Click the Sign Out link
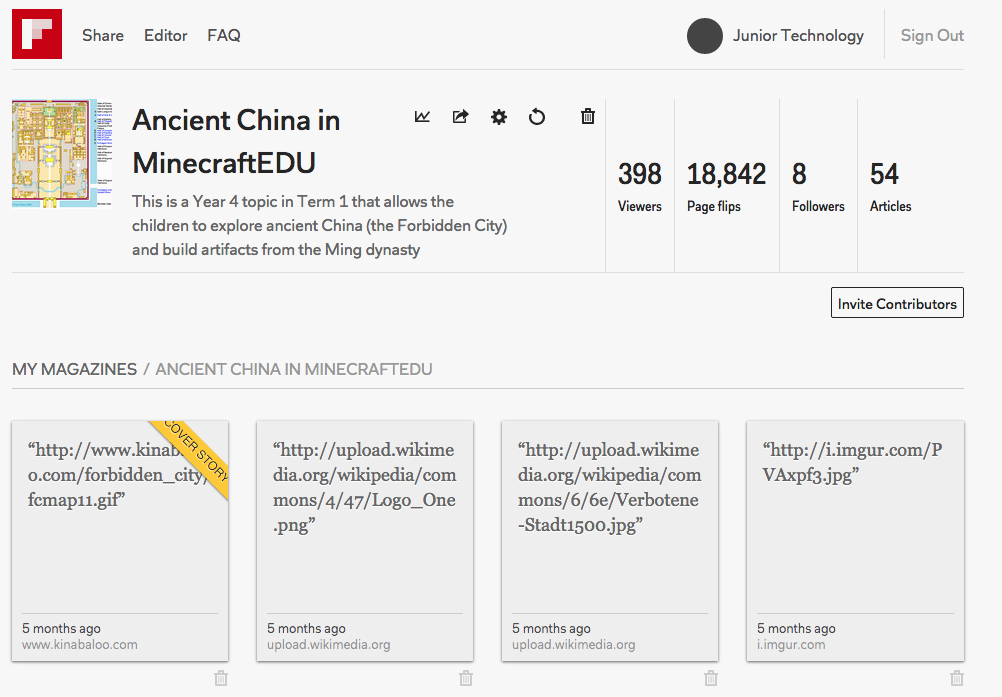 point(932,36)
